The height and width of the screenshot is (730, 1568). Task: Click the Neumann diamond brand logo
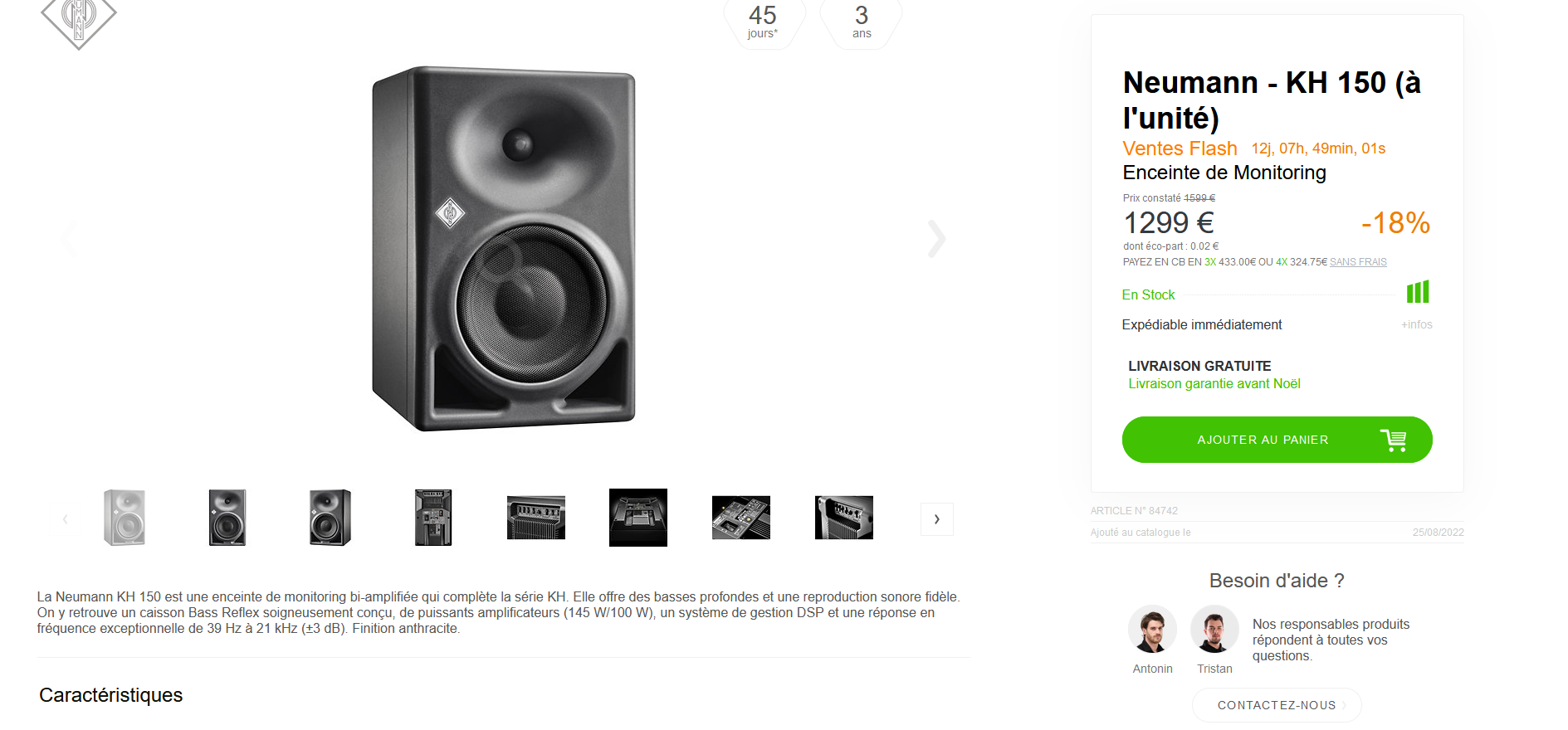pyautogui.click(x=78, y=20)
